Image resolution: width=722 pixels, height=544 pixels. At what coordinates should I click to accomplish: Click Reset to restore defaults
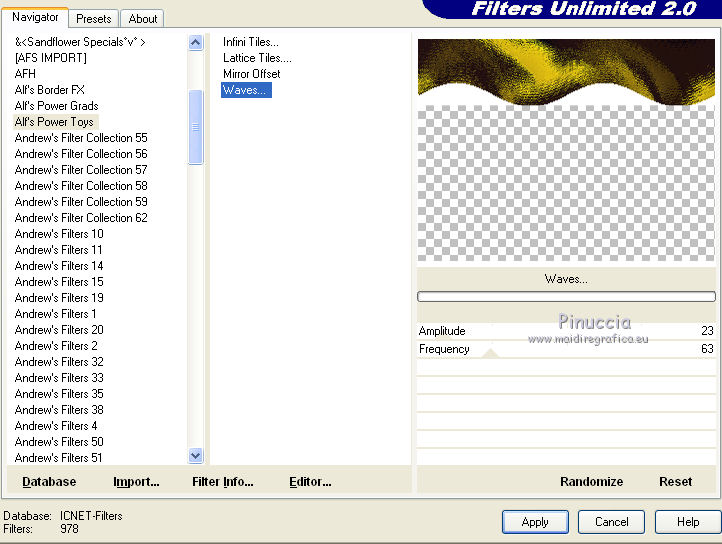click(x=675, y=482)
